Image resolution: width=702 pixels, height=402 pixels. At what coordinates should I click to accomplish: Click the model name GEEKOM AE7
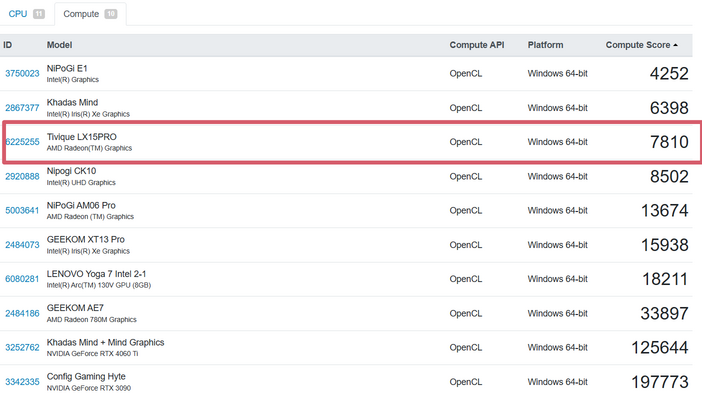(75, 308)
